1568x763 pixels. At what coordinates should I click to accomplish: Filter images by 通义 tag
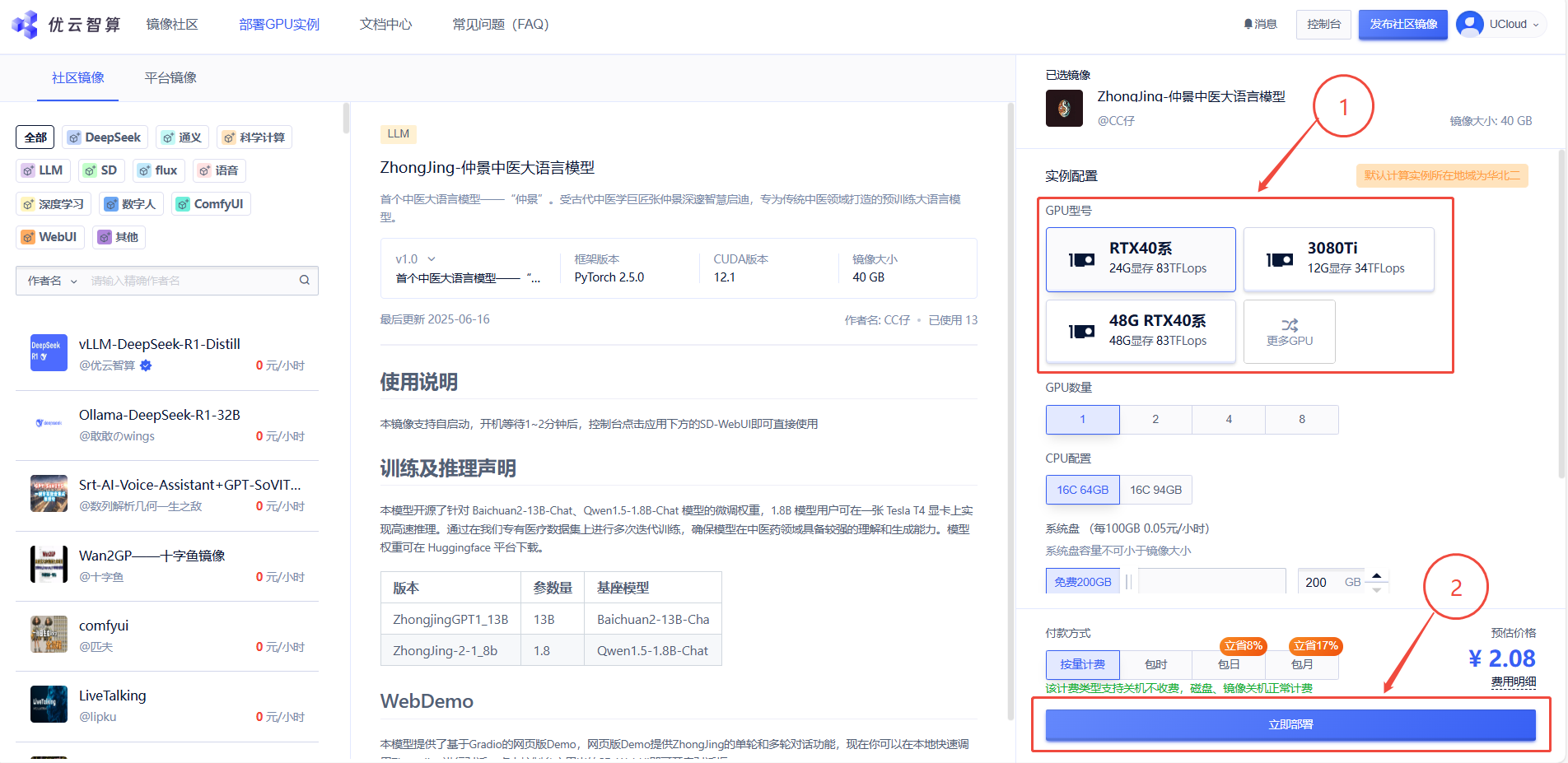click(181, 137)
